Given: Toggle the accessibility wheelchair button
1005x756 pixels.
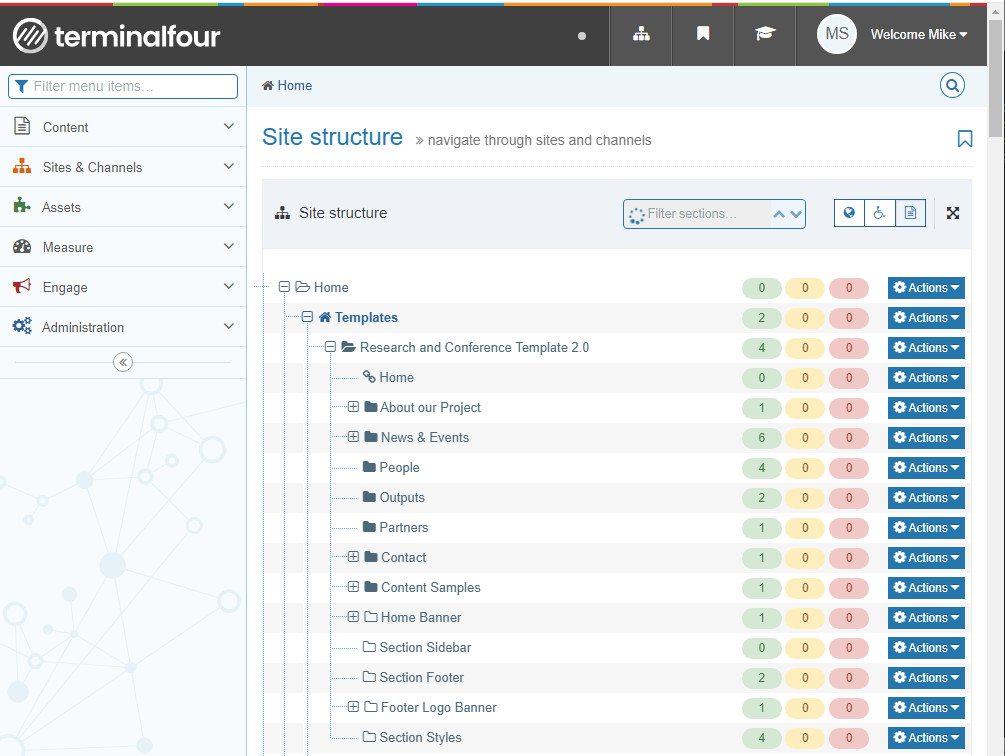Looking at the screenshot, I should point(879,213).
